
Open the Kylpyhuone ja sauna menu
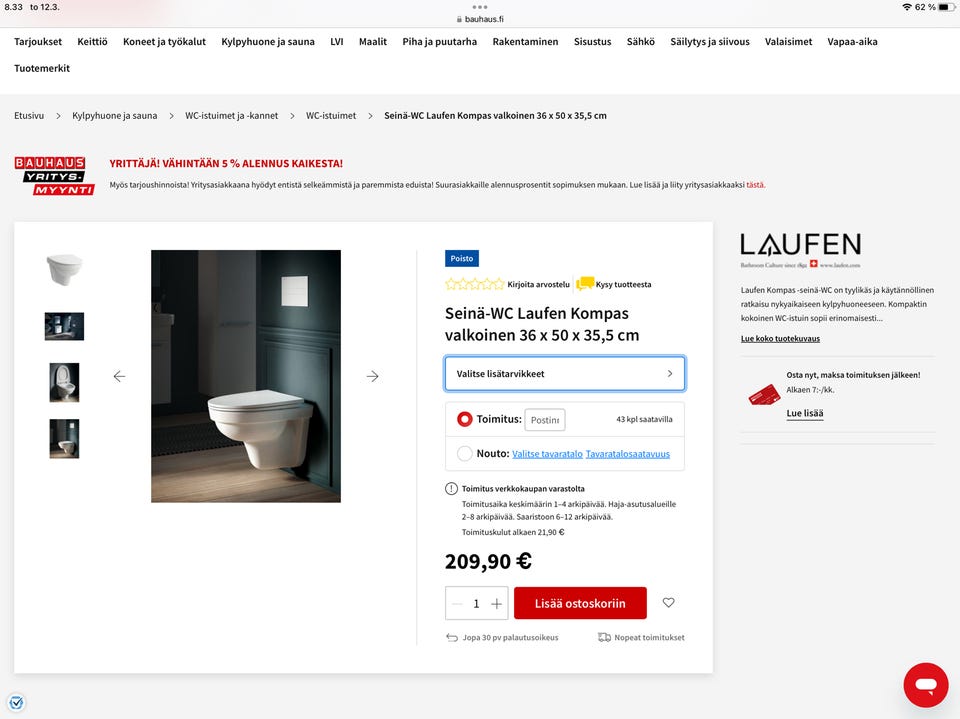pos(268,42)
